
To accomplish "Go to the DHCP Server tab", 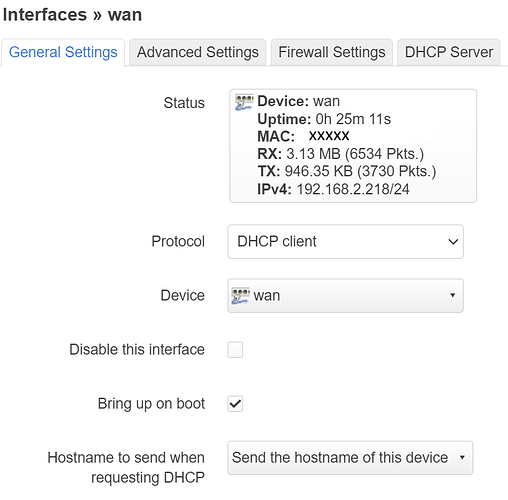I will tap(449, 52).
